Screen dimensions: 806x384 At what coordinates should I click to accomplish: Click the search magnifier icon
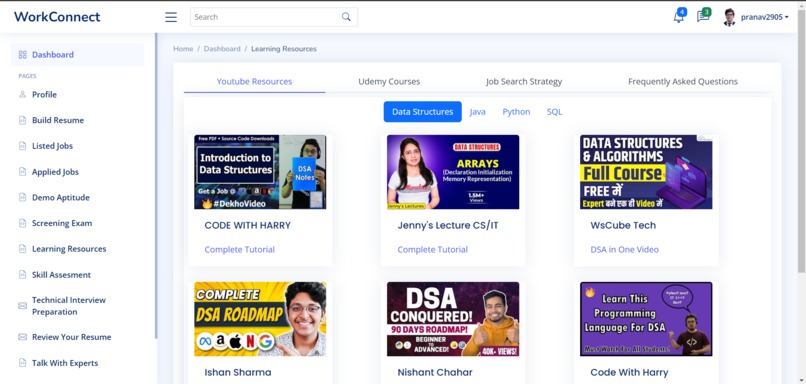coord(346,17)
